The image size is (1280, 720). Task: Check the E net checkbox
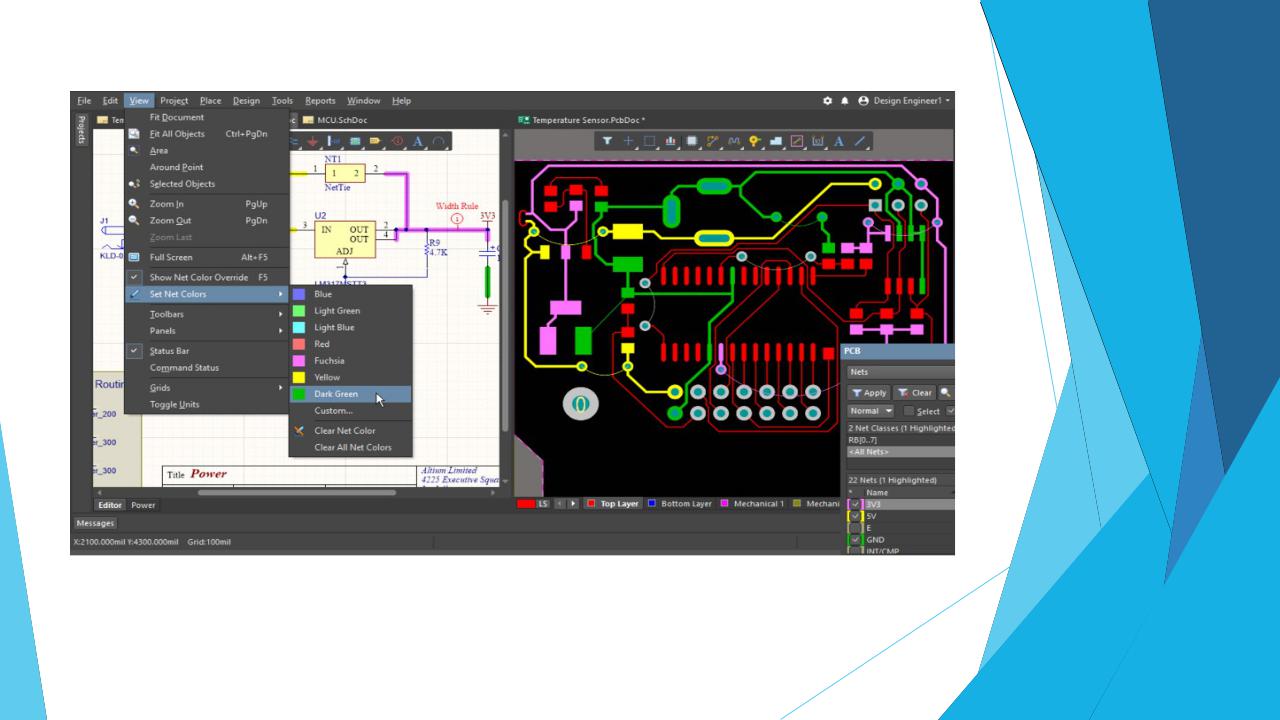pyautogui.click(x=855, y=528)
